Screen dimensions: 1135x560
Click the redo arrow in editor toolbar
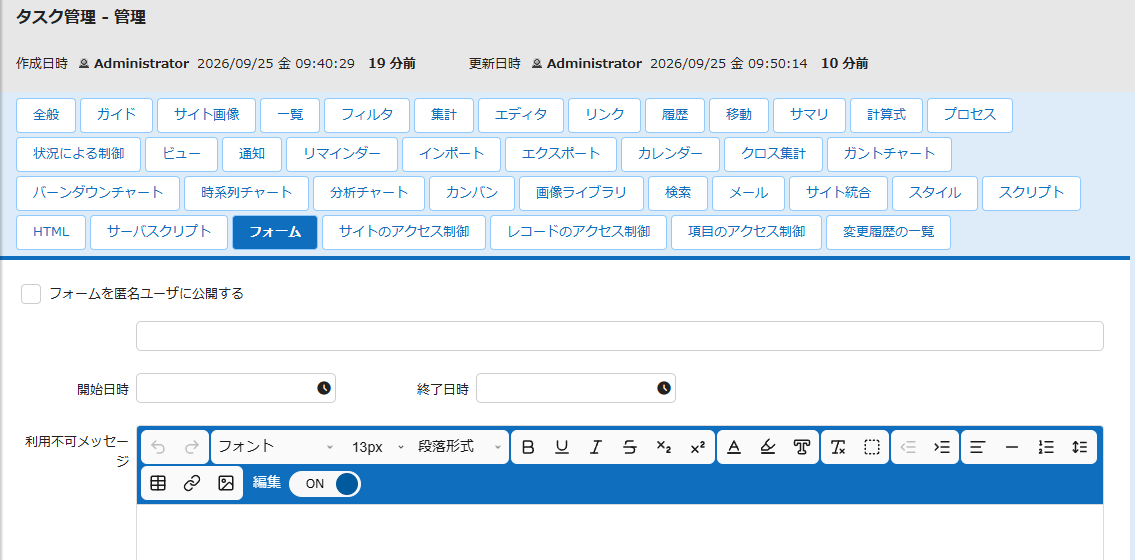point(192,447)
